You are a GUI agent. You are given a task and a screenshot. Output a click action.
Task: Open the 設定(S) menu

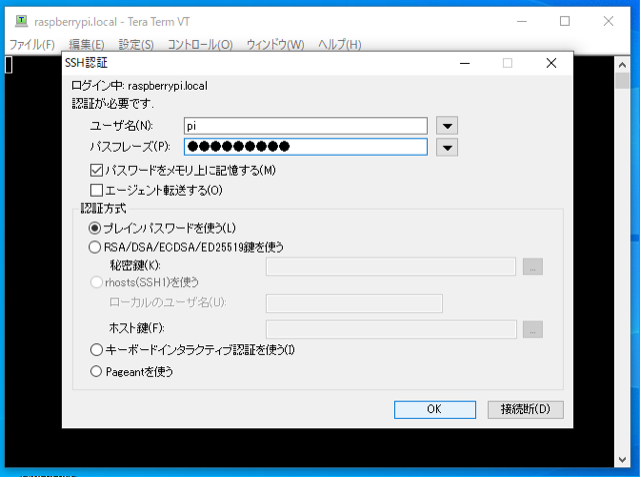pyautogui.click(x=136, y=44)
